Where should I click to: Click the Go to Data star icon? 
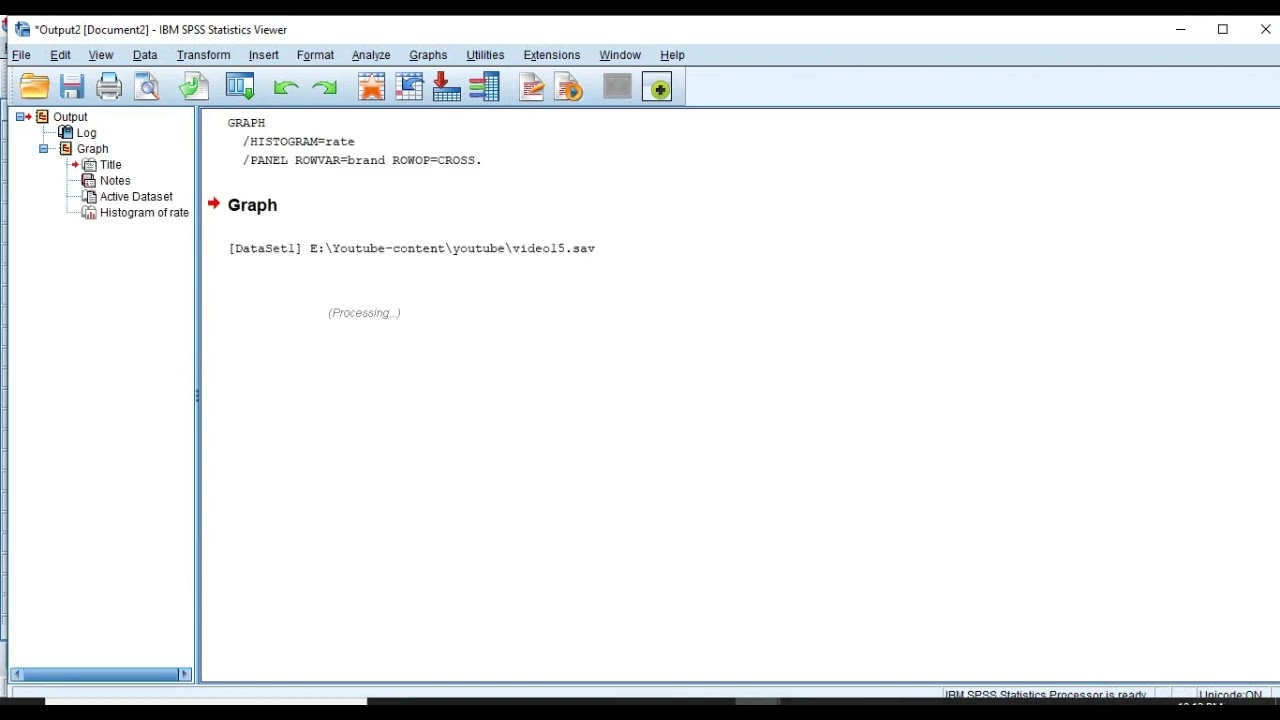pyautogui.click(x=371, y=87)
